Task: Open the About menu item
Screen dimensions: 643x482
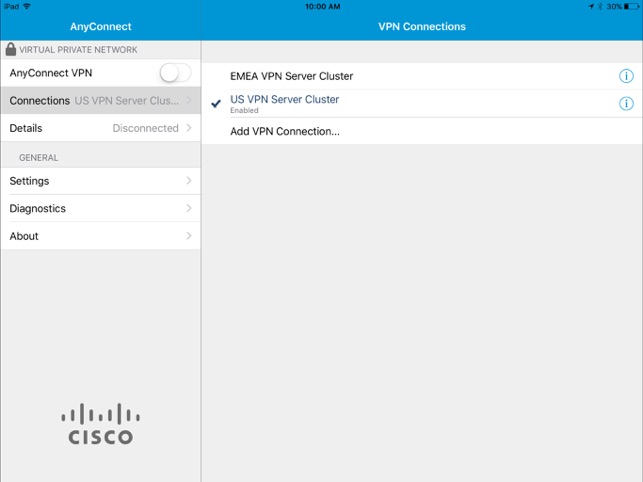Action: point(24,236)
